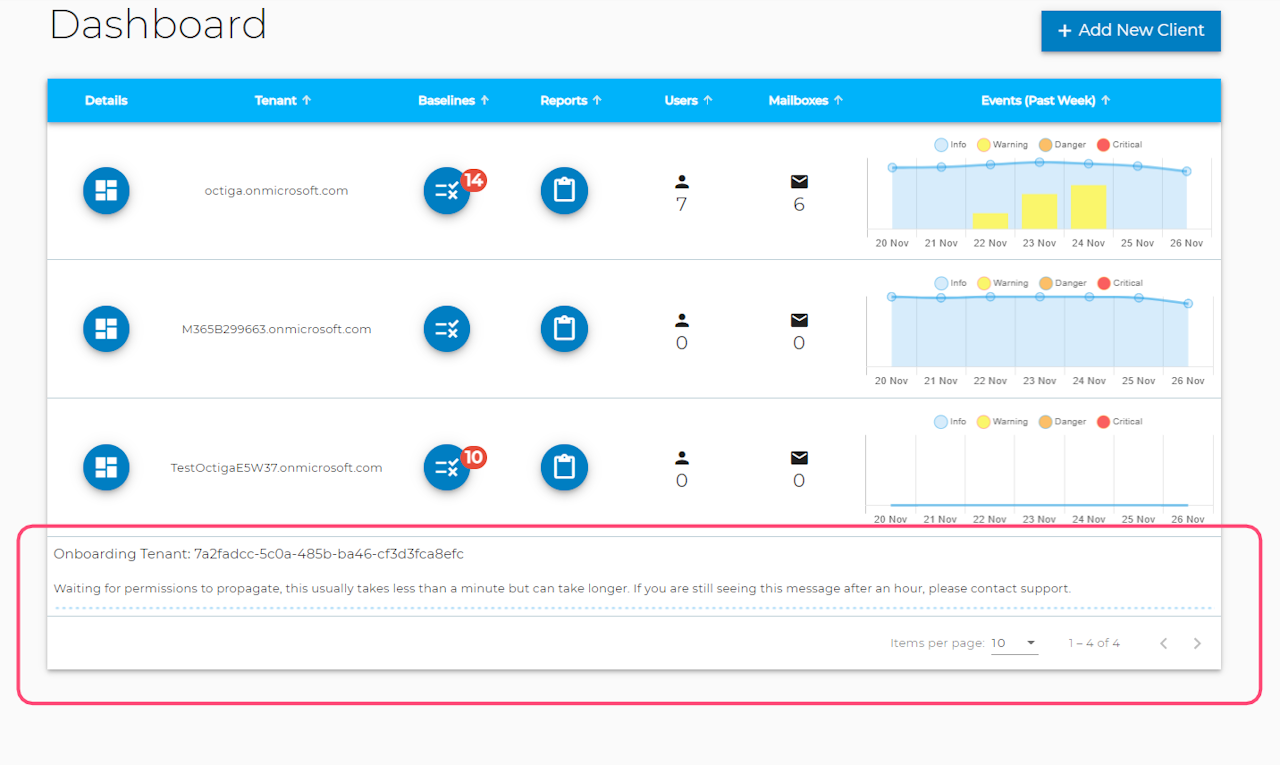Go to next page chevron
Image resolution: width=1280 pixels, height=765 pixels.
click(1197, 643)
